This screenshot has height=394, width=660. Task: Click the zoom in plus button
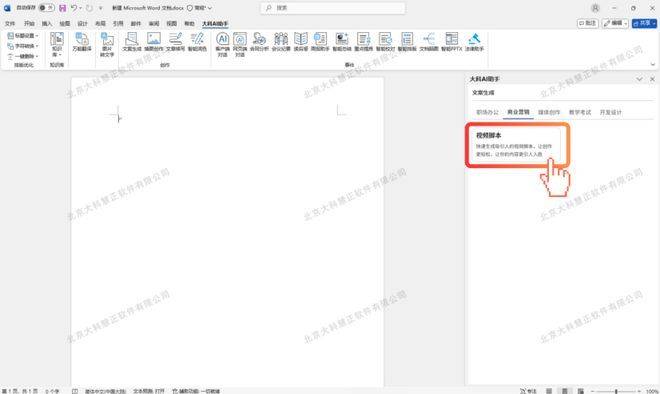[639, 391]
